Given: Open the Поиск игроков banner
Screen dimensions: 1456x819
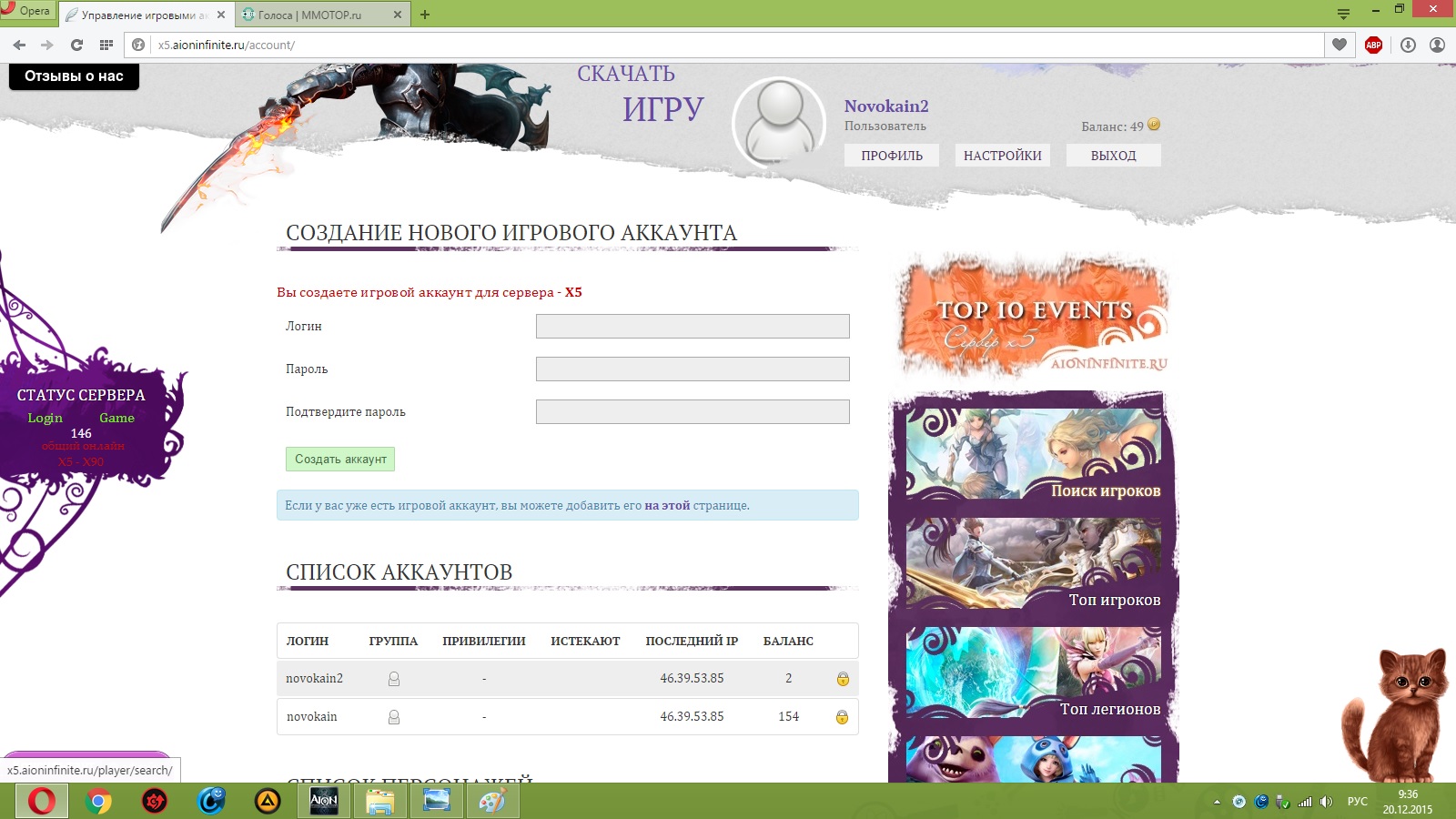Looking at the screenshot, I should (1034, 454).
